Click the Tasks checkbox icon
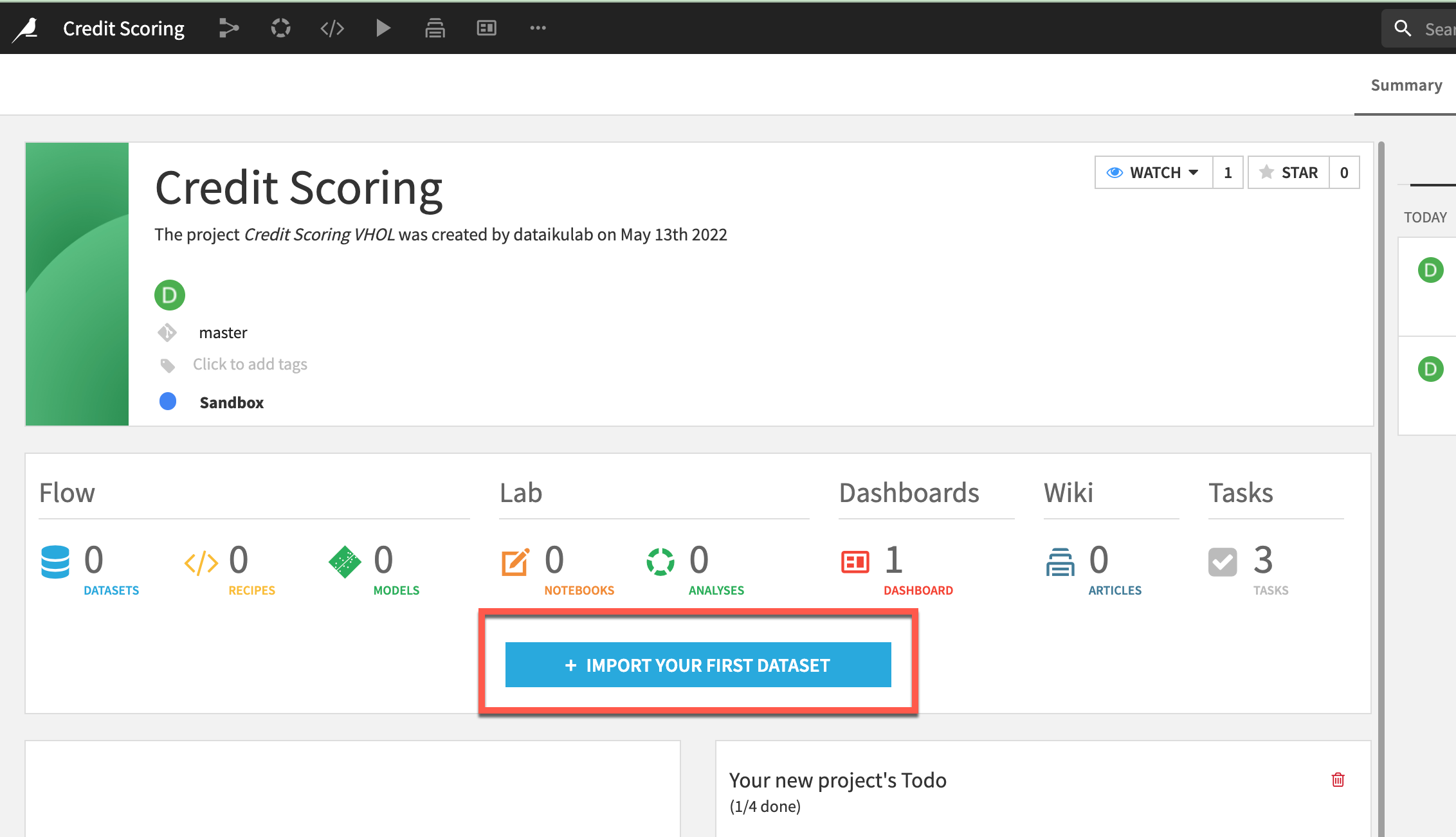The image size is (1456, 837). [1222, 562]
